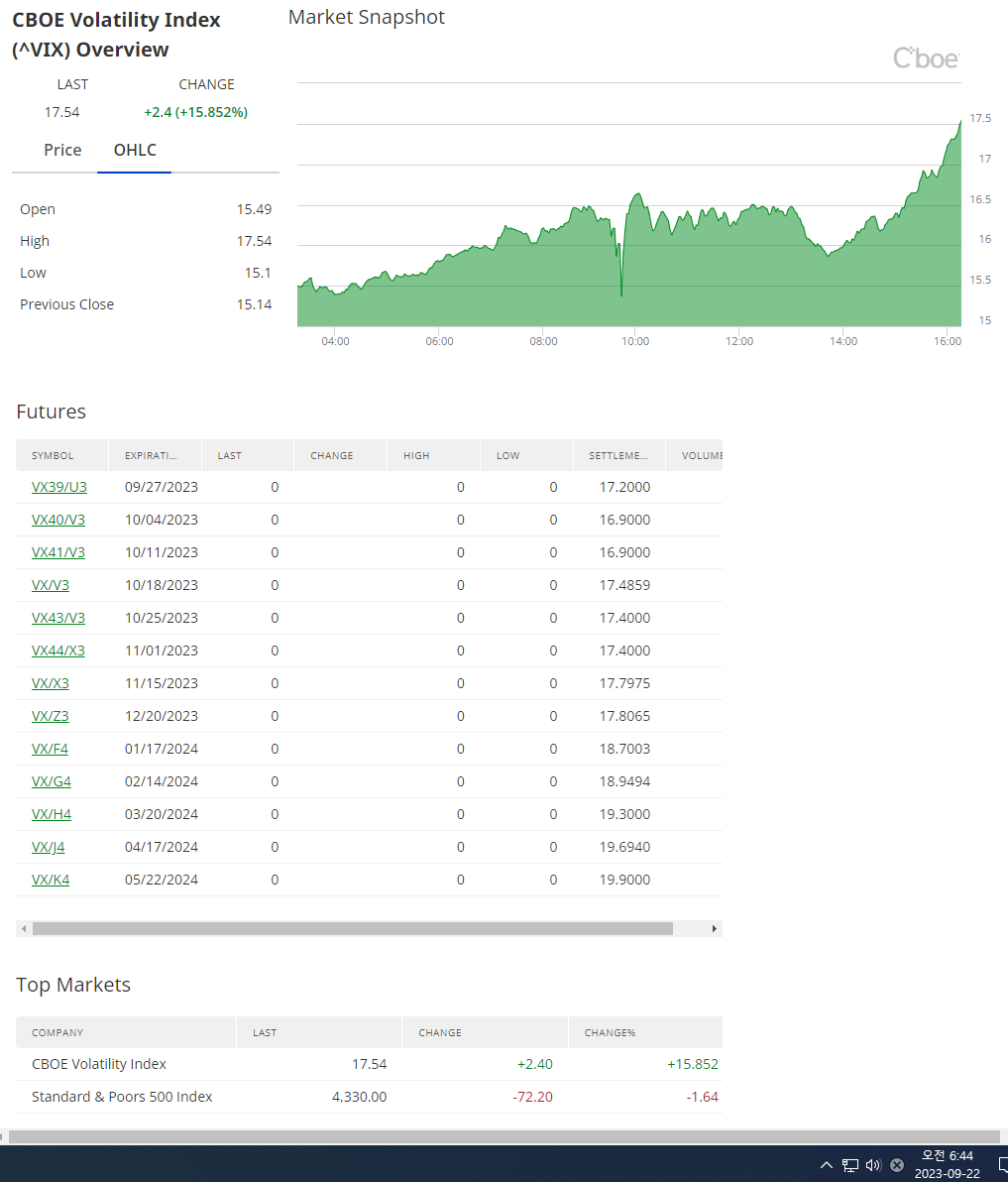Sort futures by LOW column header

tap(526, 455)
